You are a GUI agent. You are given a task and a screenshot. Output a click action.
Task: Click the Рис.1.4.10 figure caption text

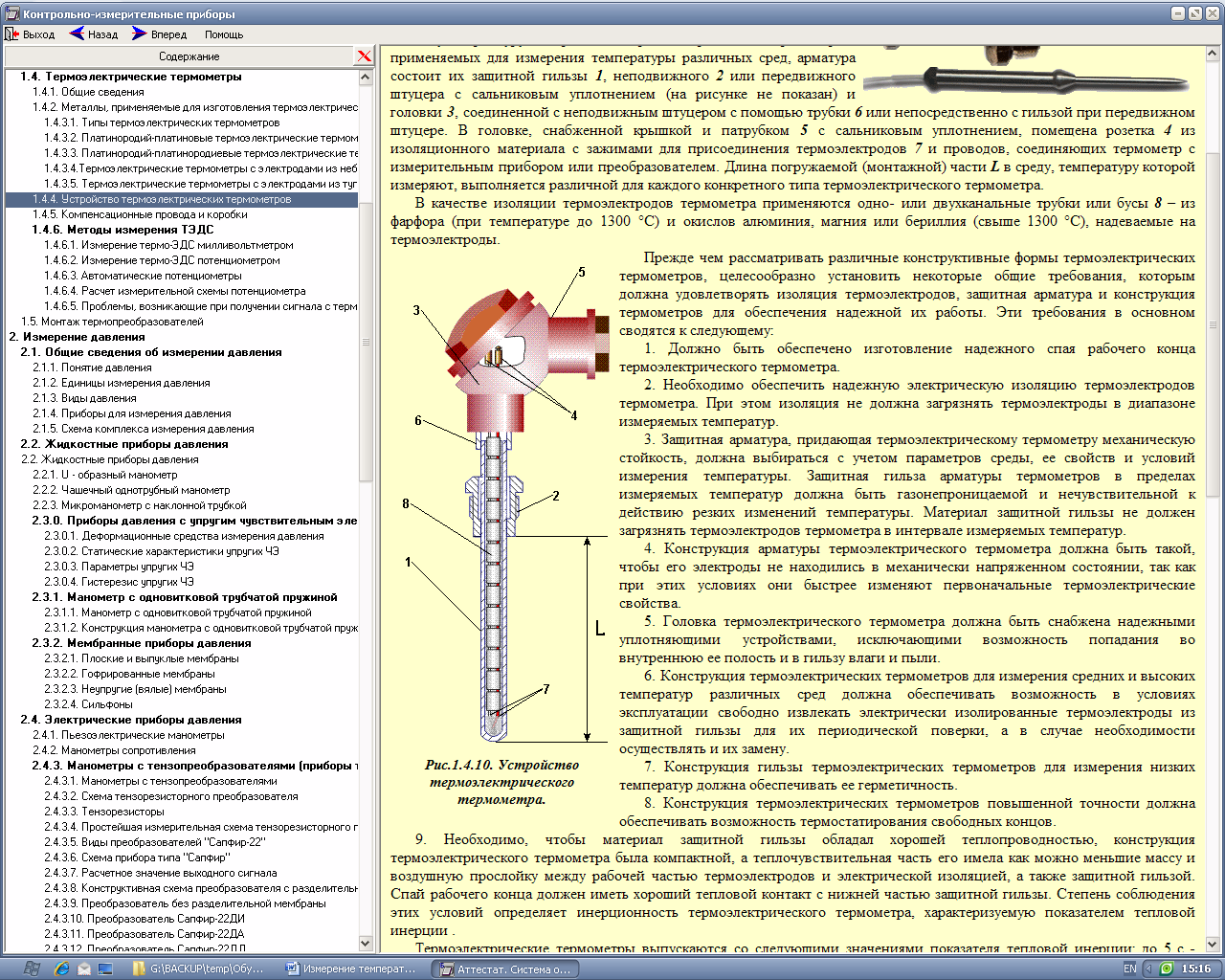[501, 782]
